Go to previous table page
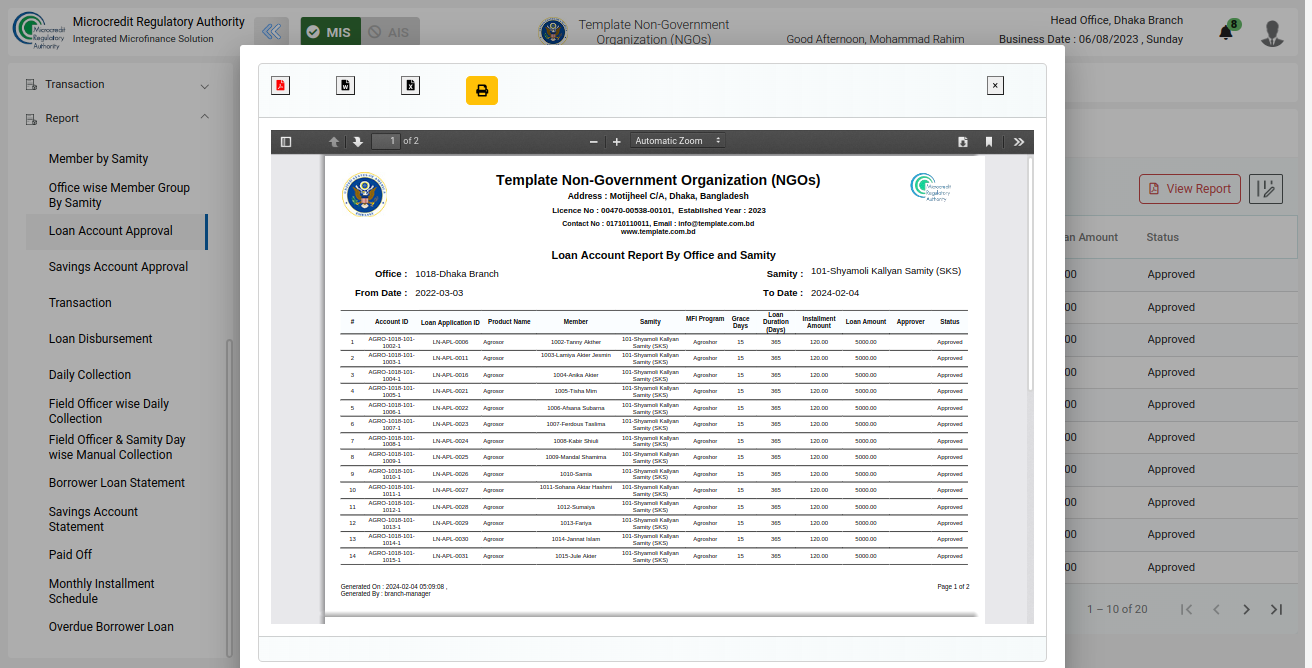Image resolution: width=1312 pixels, height=668 pixels. coord(1217,609)
